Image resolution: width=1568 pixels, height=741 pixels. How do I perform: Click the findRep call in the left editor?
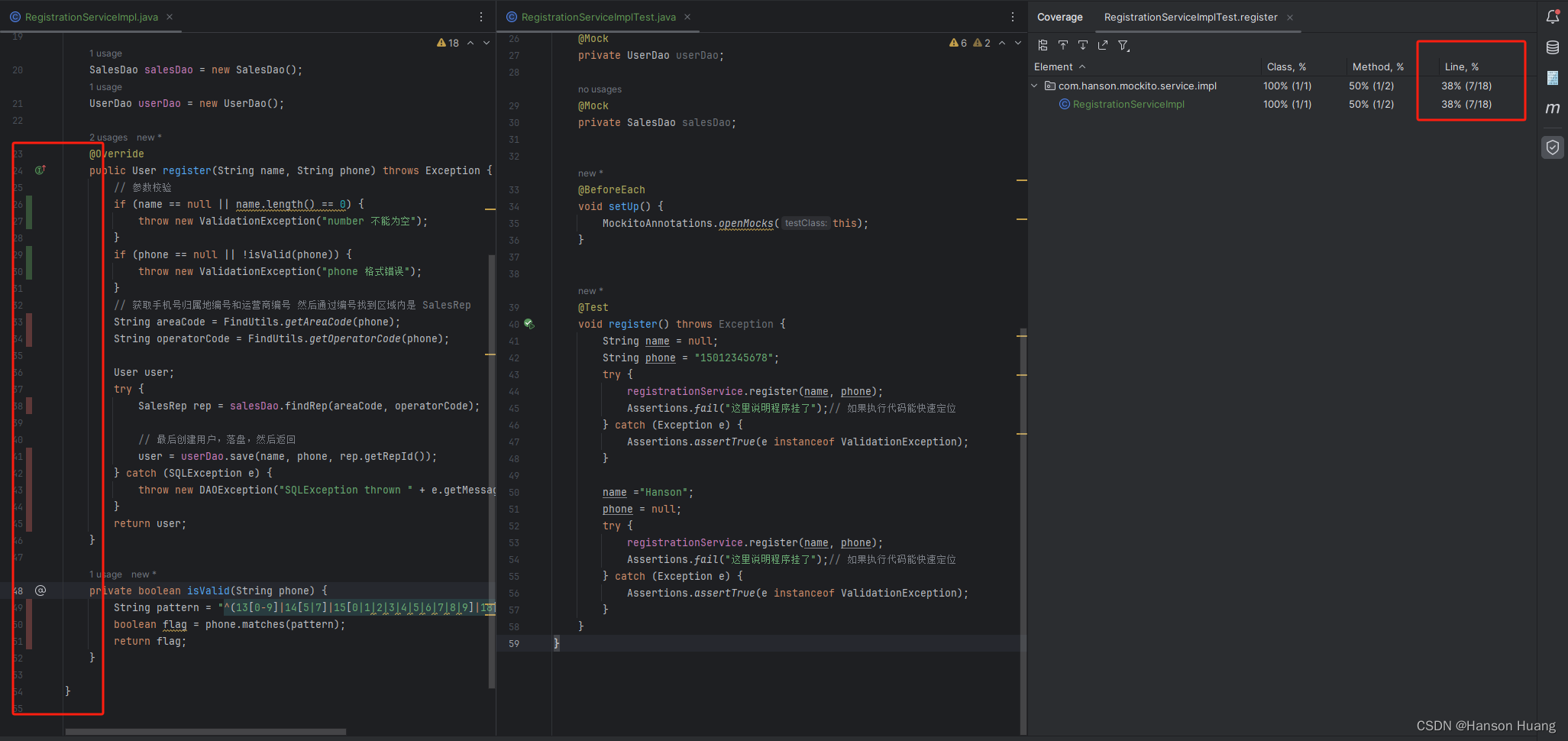306,406
